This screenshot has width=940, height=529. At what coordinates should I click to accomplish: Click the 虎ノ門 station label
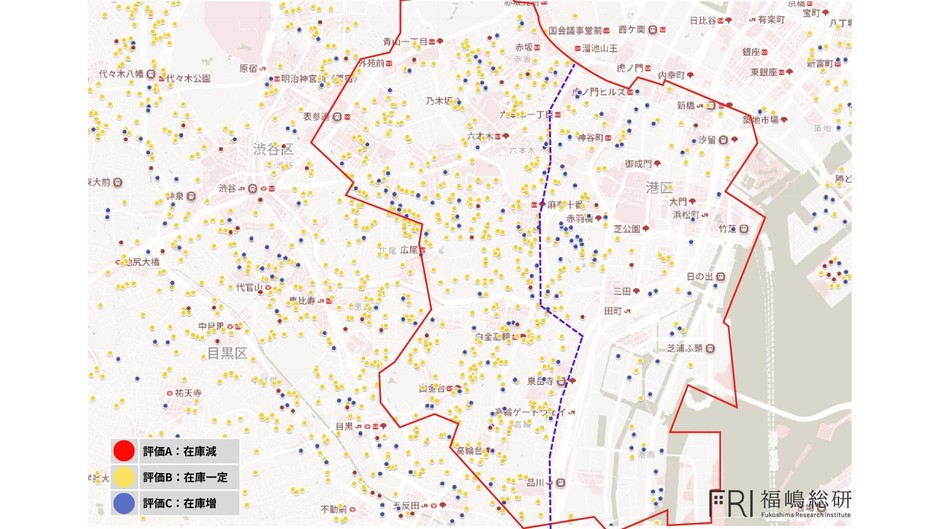coord(629,68)
